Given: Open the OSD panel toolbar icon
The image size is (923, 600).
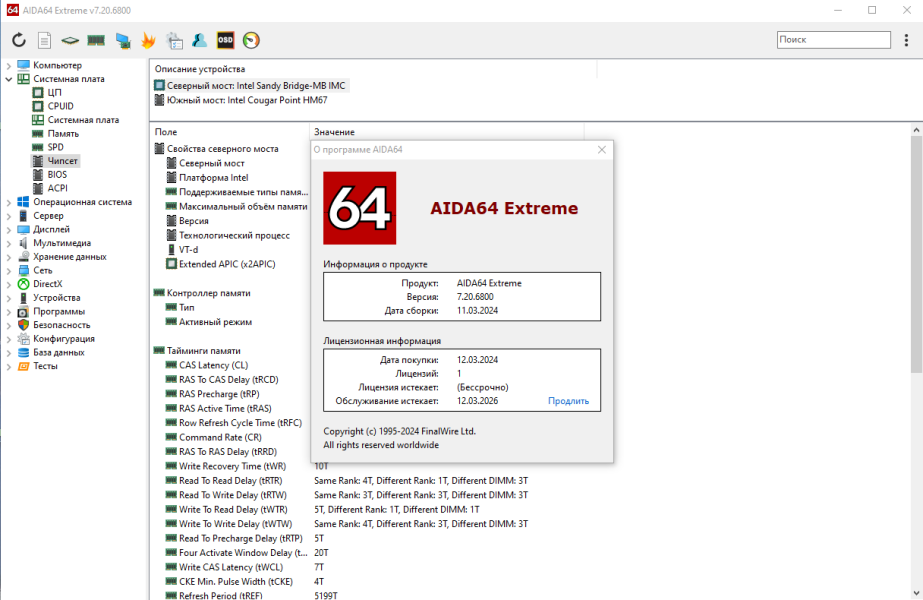Looking at the screenshot, I should (225, 40).
